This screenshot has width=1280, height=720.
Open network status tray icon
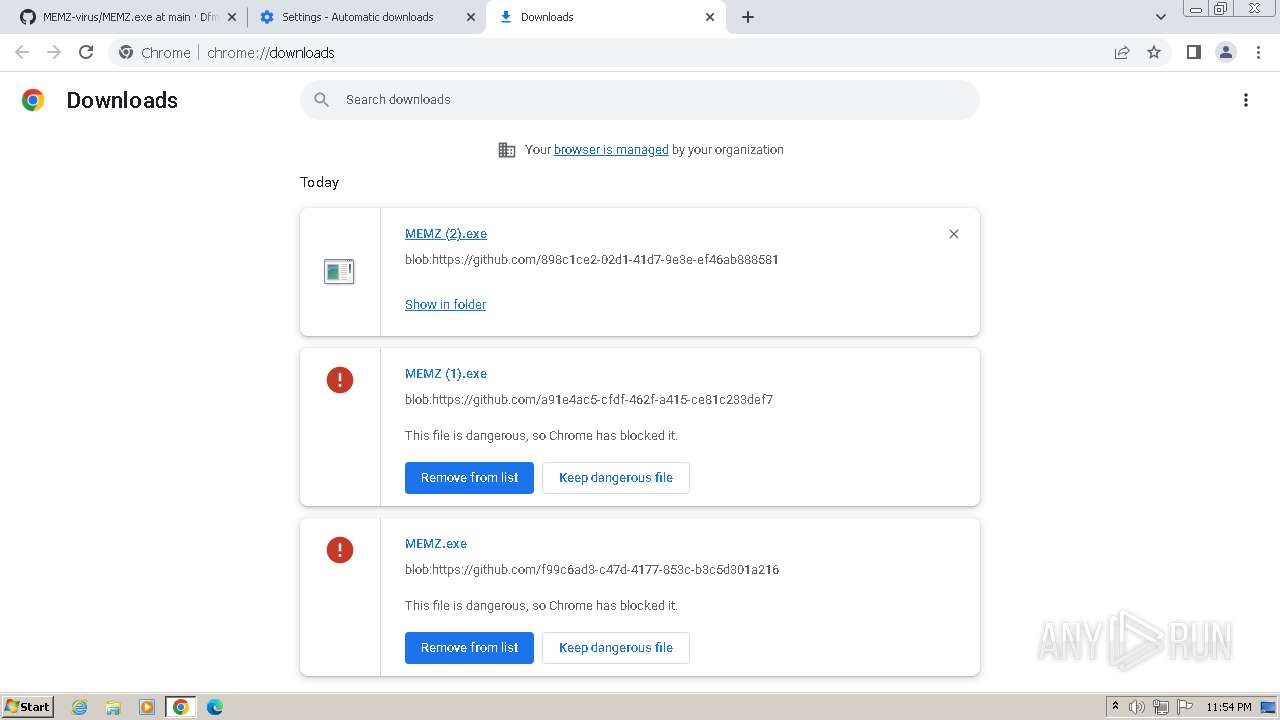[x=1160, y=707]
